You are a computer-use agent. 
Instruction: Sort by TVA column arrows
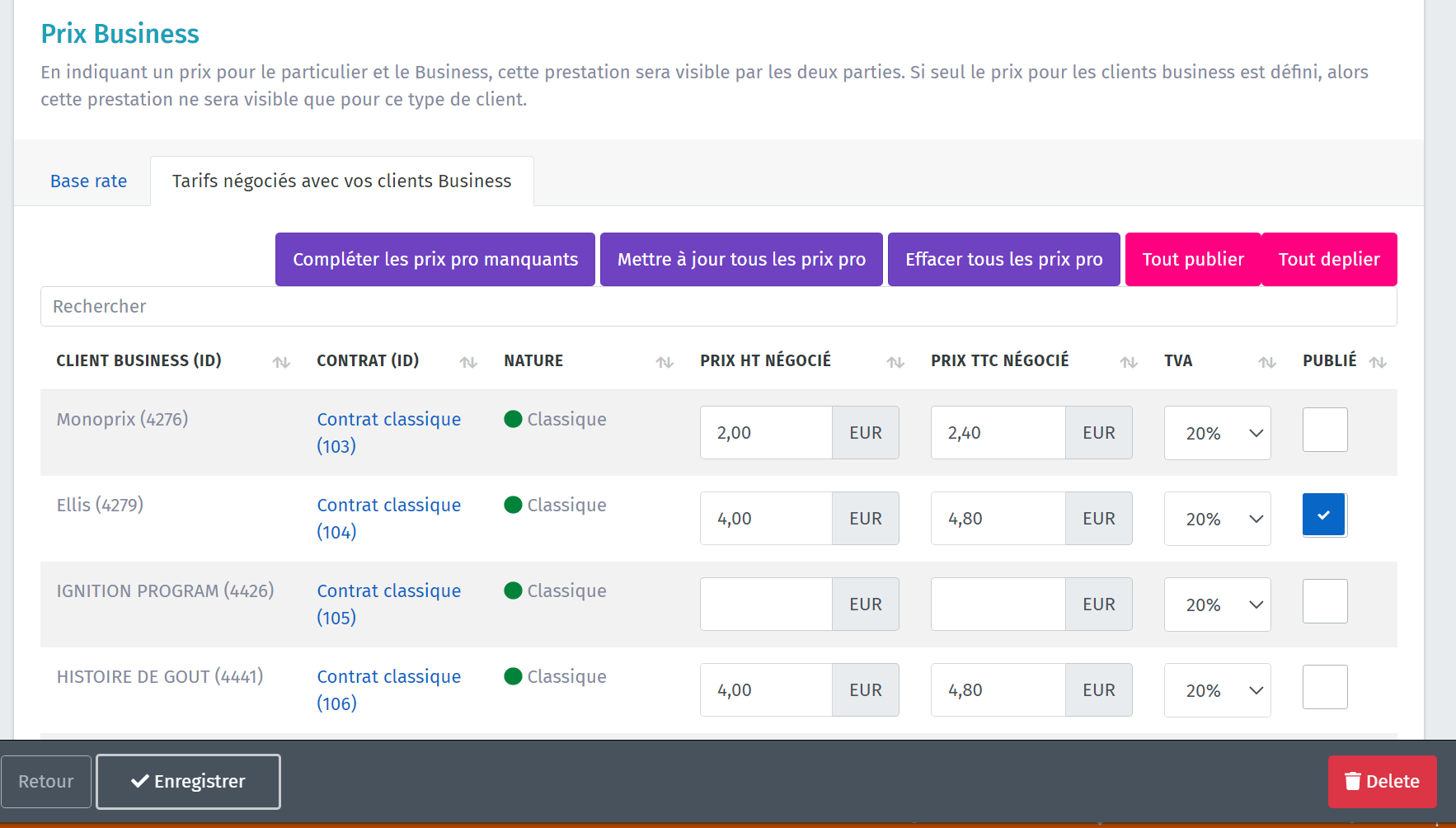coord(1267,362)
